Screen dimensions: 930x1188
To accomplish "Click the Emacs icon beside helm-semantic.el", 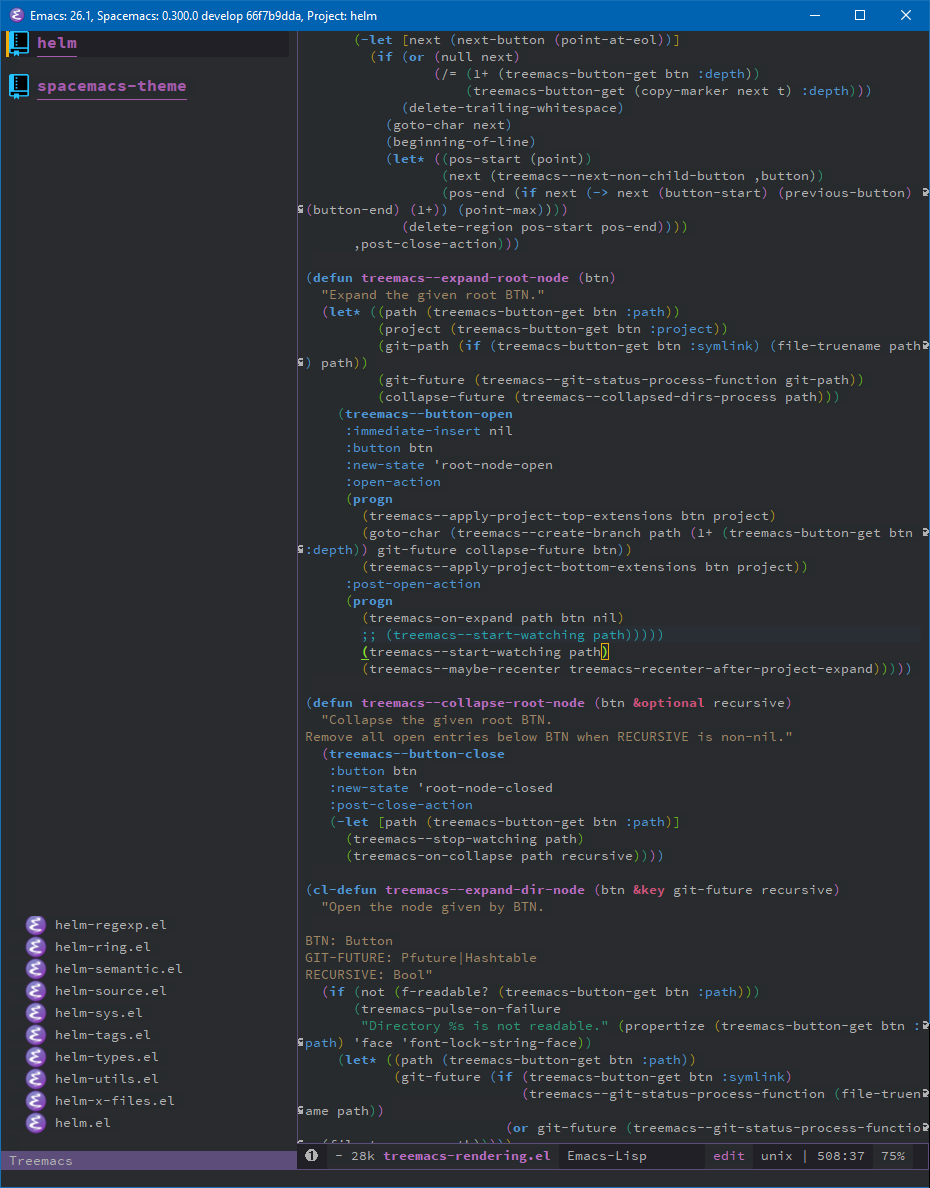I will [36, 969].
